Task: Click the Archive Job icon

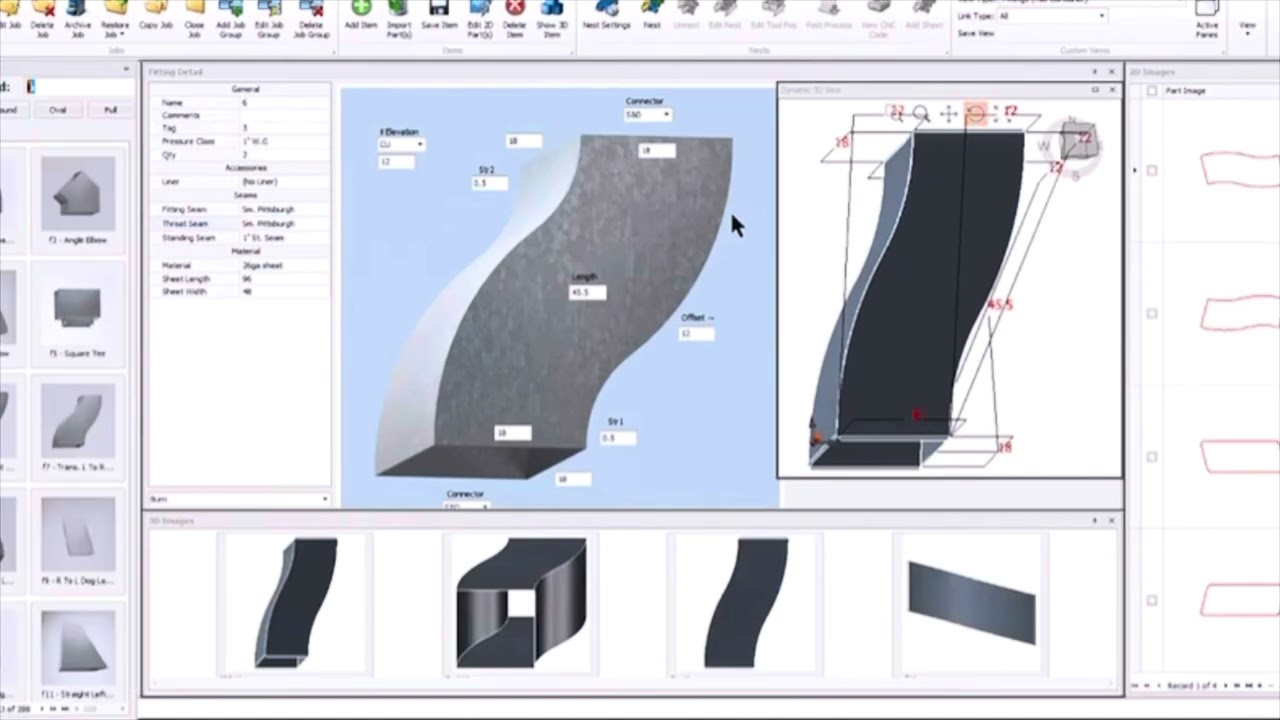Action: [77, 9]
